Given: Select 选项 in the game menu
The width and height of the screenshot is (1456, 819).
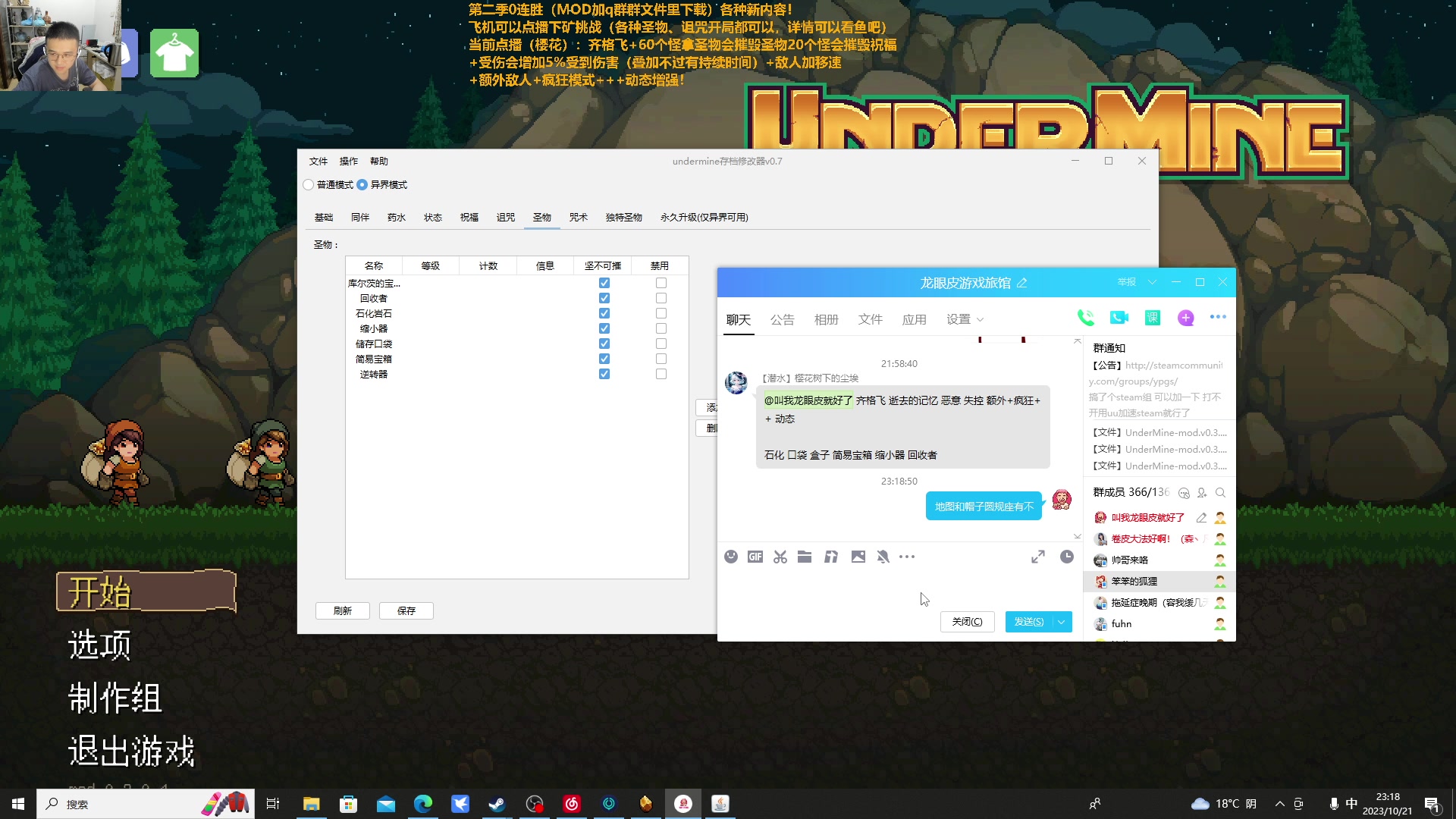Looking at the screenshot, I should (100, 645).
